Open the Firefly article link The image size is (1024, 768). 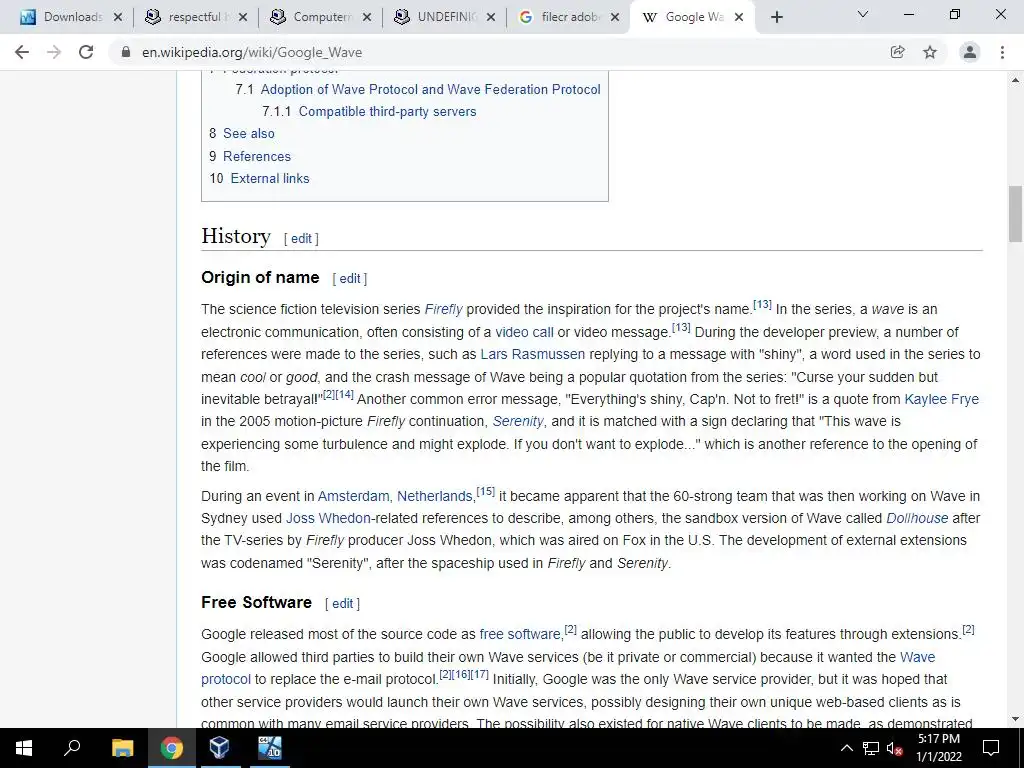click(x=443, y=309)
